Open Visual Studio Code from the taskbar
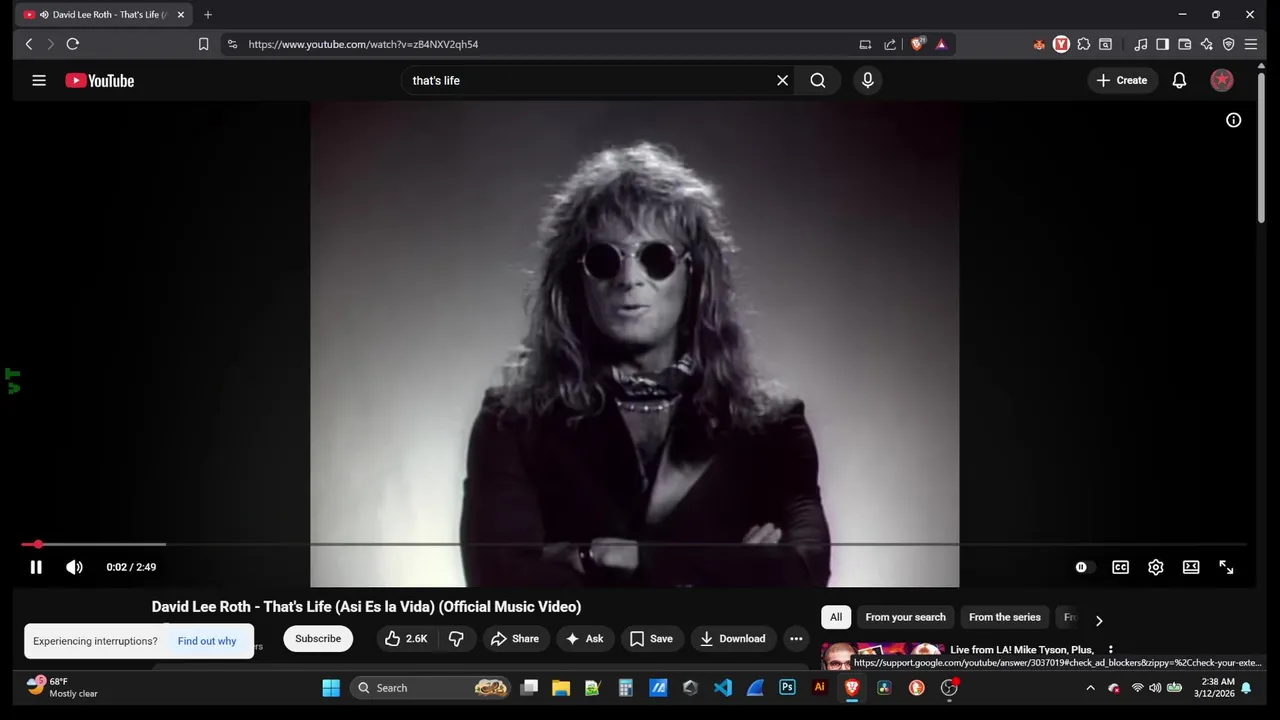 point(723,688)
